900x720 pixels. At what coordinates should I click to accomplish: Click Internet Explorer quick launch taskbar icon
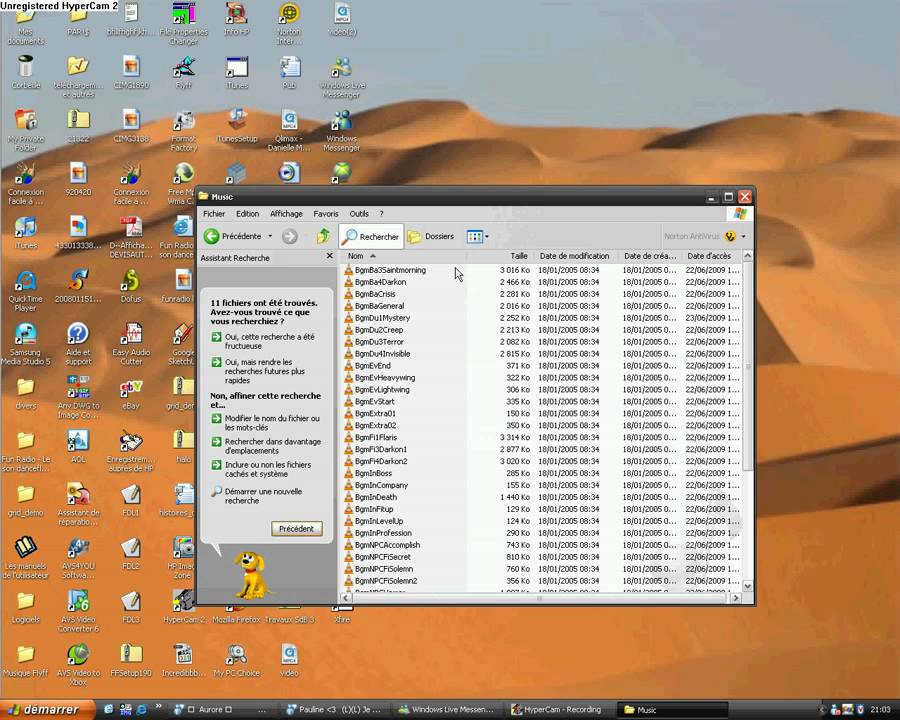(x=141, y=710)
